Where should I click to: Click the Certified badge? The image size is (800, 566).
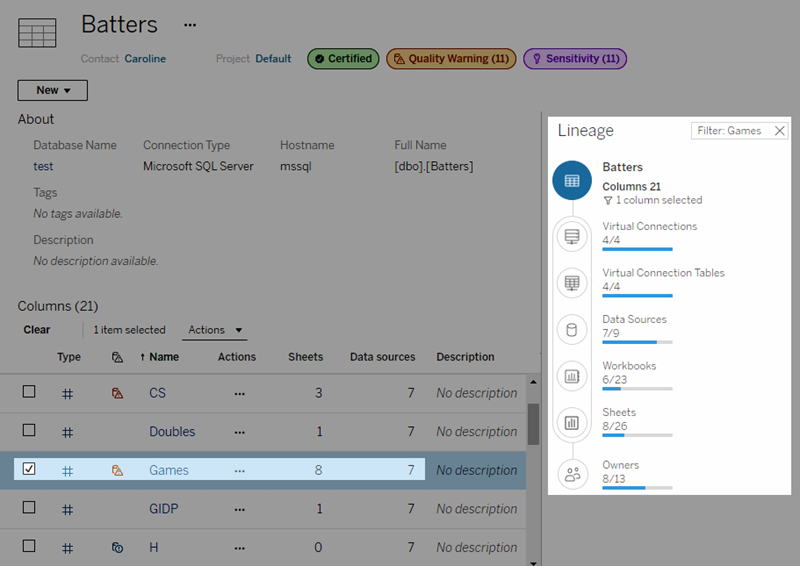(343, 59)
